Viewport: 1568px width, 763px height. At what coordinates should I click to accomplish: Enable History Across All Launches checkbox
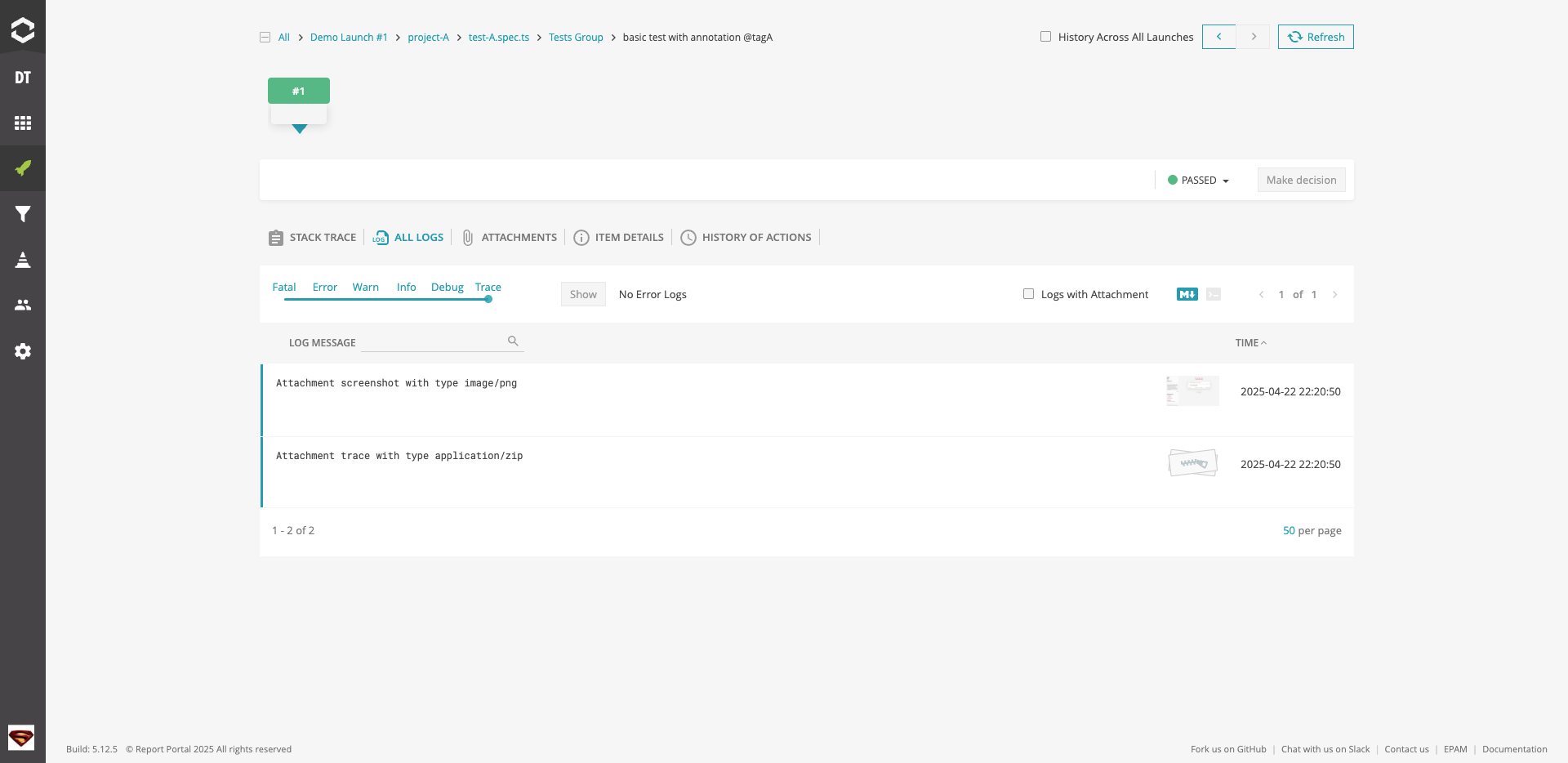coord(1045,37)
